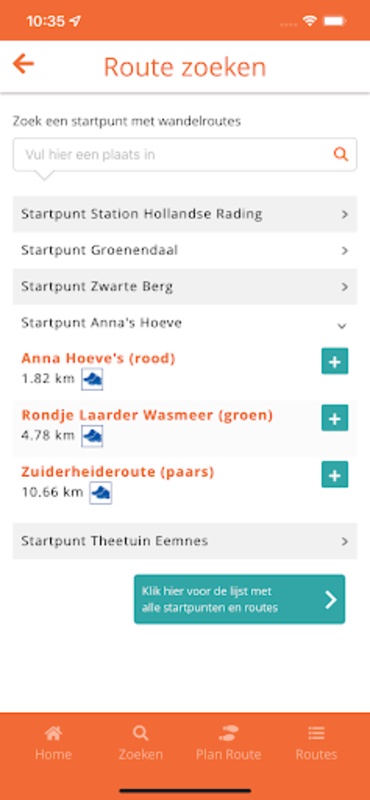Open list of all startpunten en routes
370x800 pixels.
coord(239,599)
